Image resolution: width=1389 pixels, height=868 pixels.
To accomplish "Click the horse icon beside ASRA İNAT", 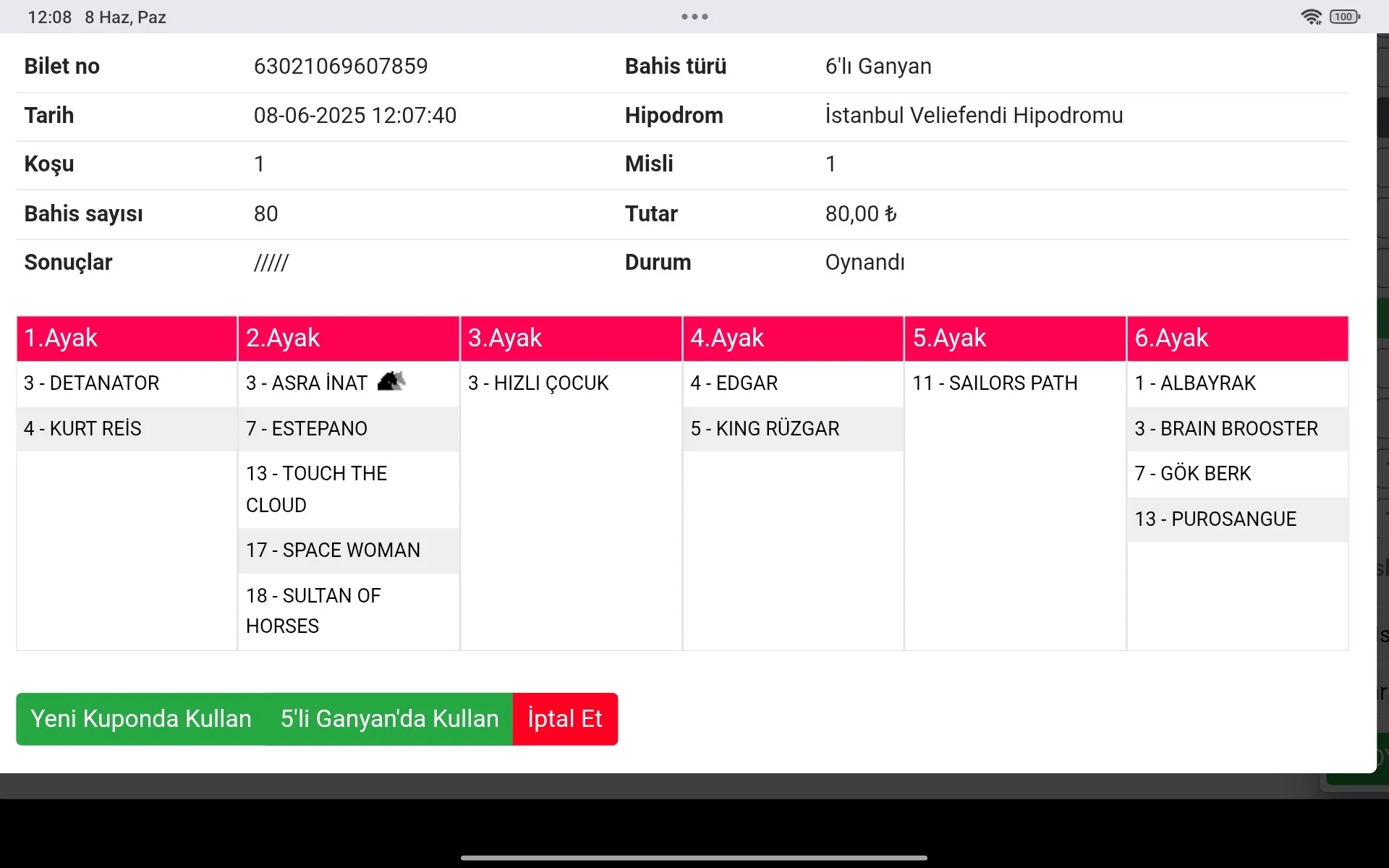I will point(391,380).
